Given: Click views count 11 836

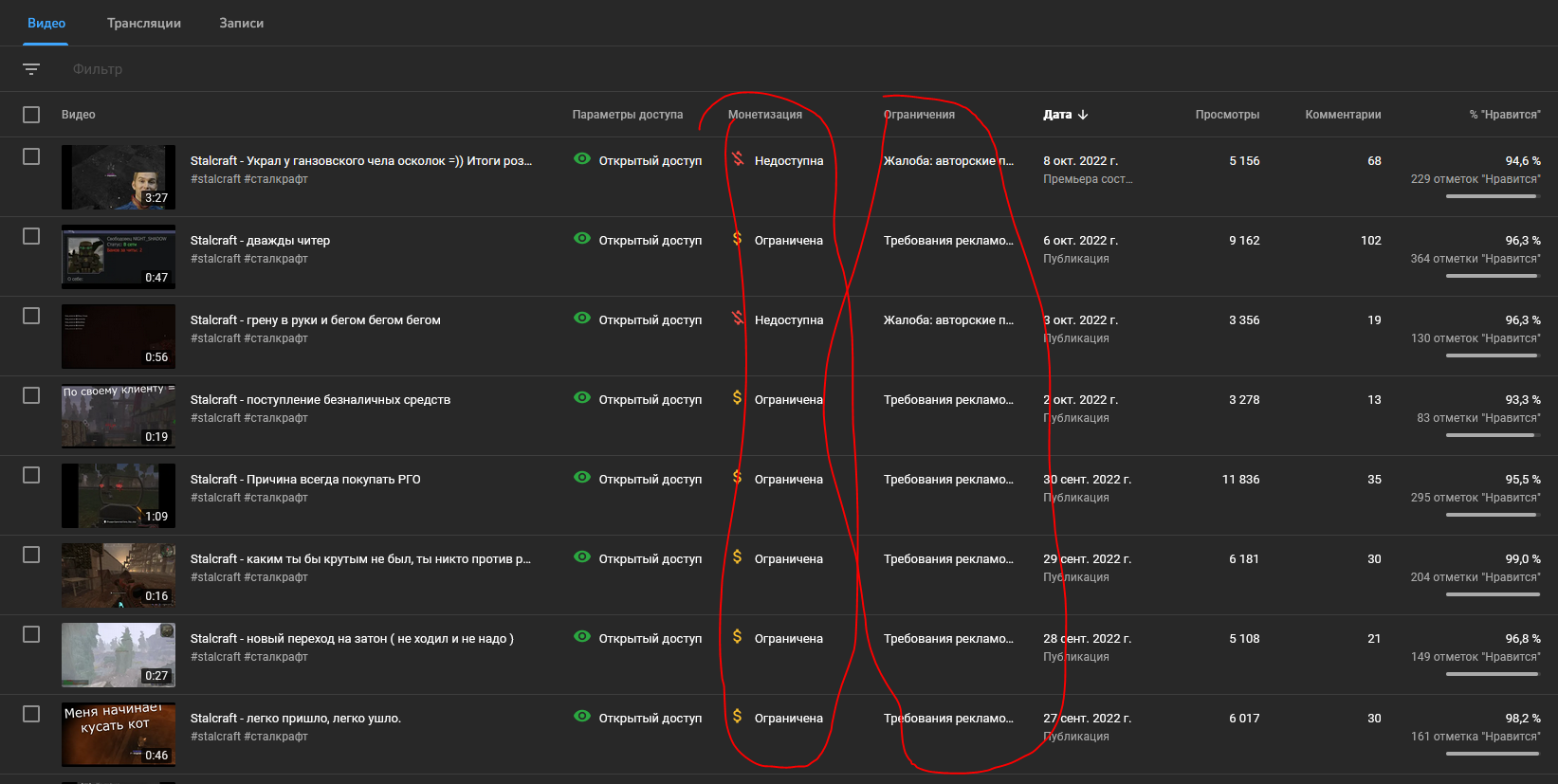Looking at the screenshot, I should pyautogui.click(x=1240, y=480).
